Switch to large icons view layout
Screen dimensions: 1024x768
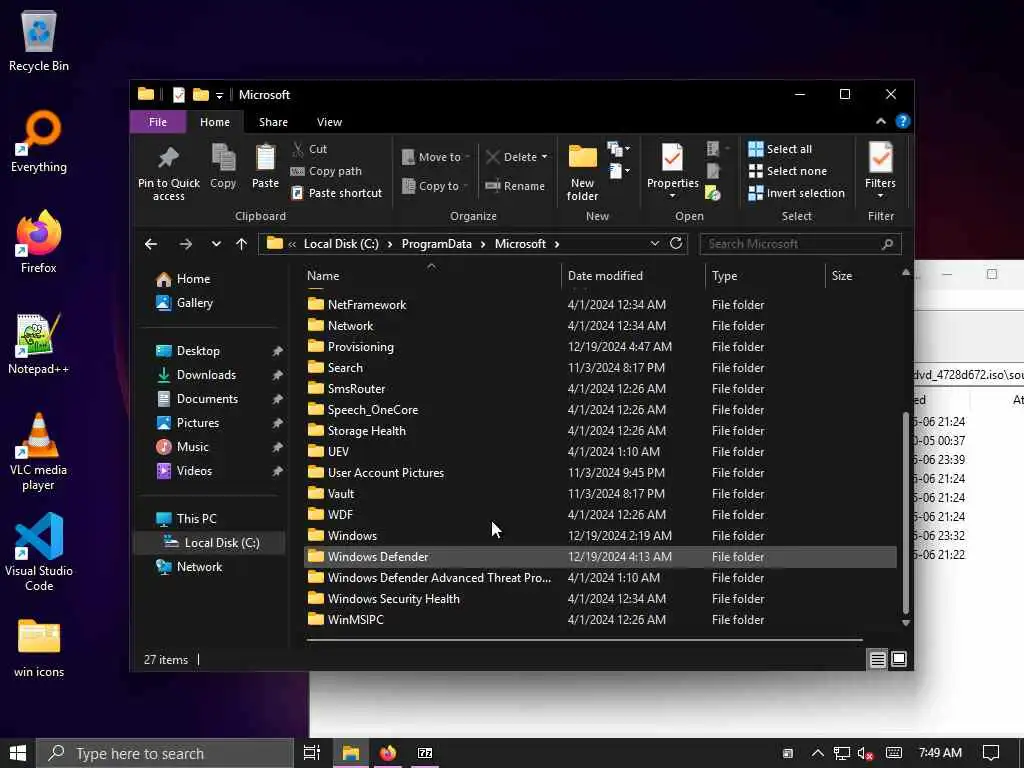[x=899, y=660]
